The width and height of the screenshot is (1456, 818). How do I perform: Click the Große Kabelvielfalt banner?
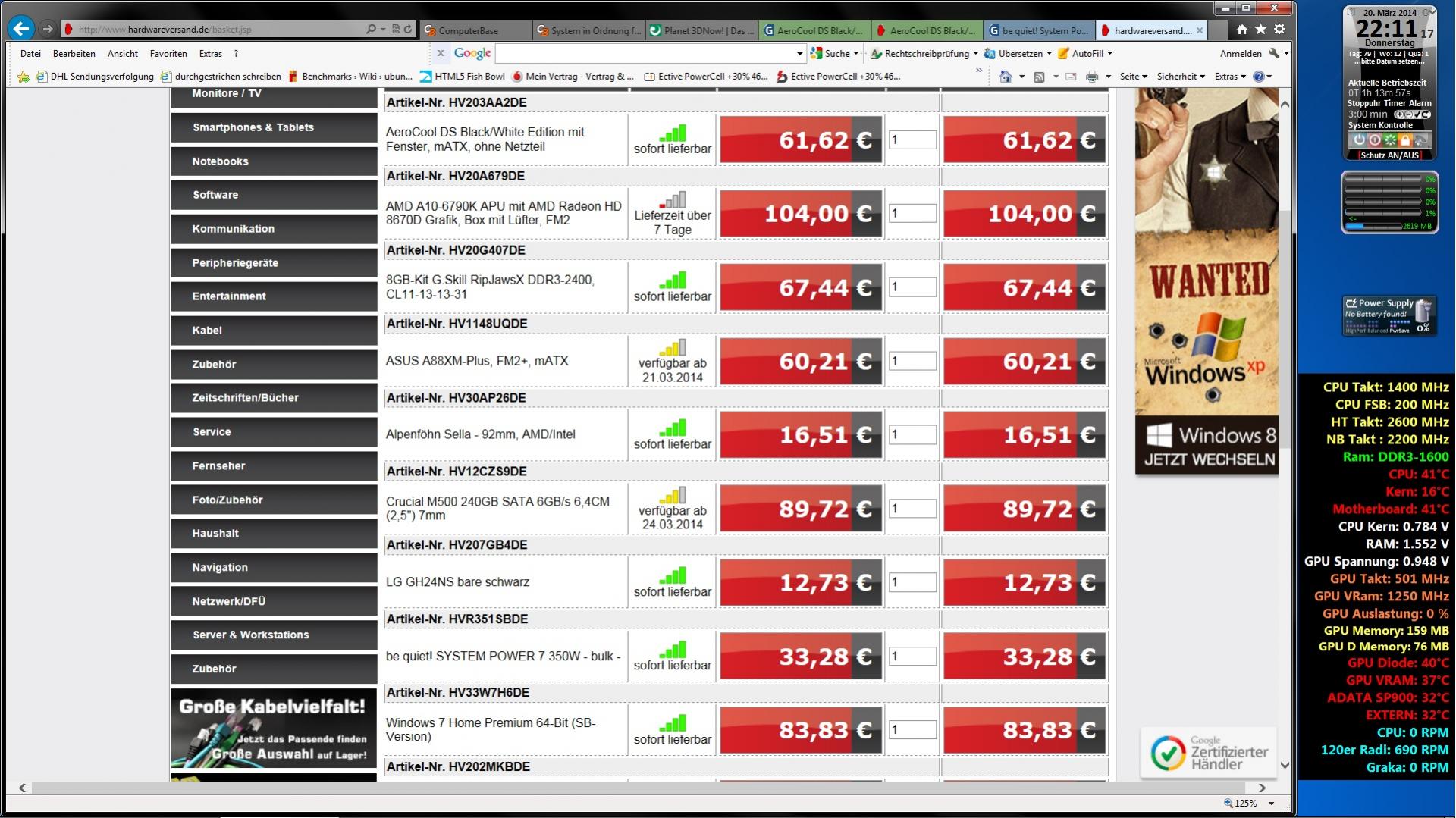(274, 728)
